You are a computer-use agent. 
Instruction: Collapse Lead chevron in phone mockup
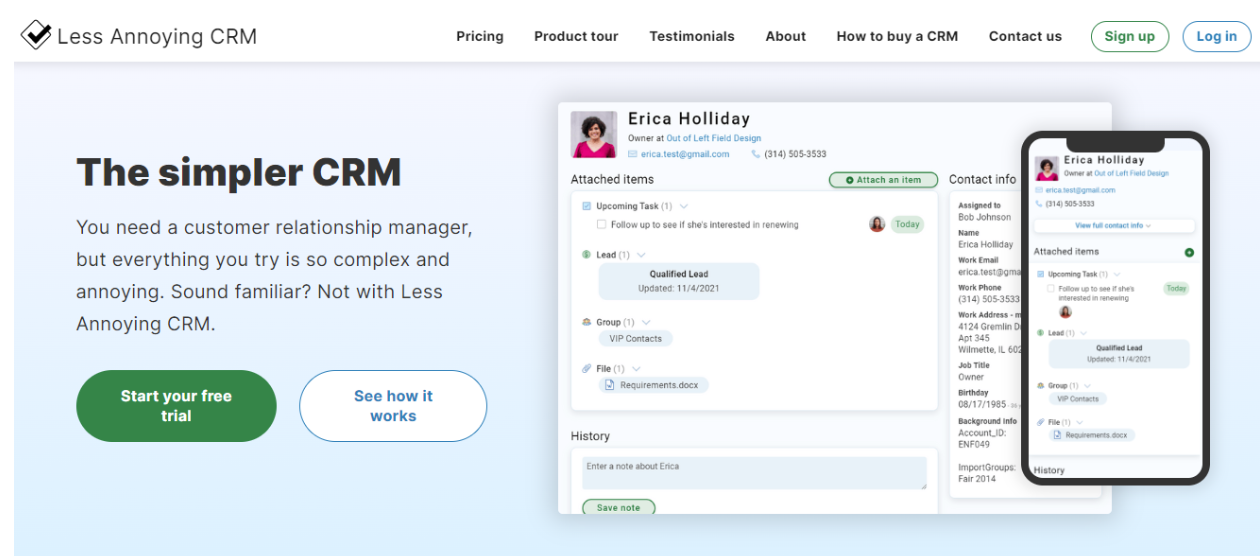1083,333
